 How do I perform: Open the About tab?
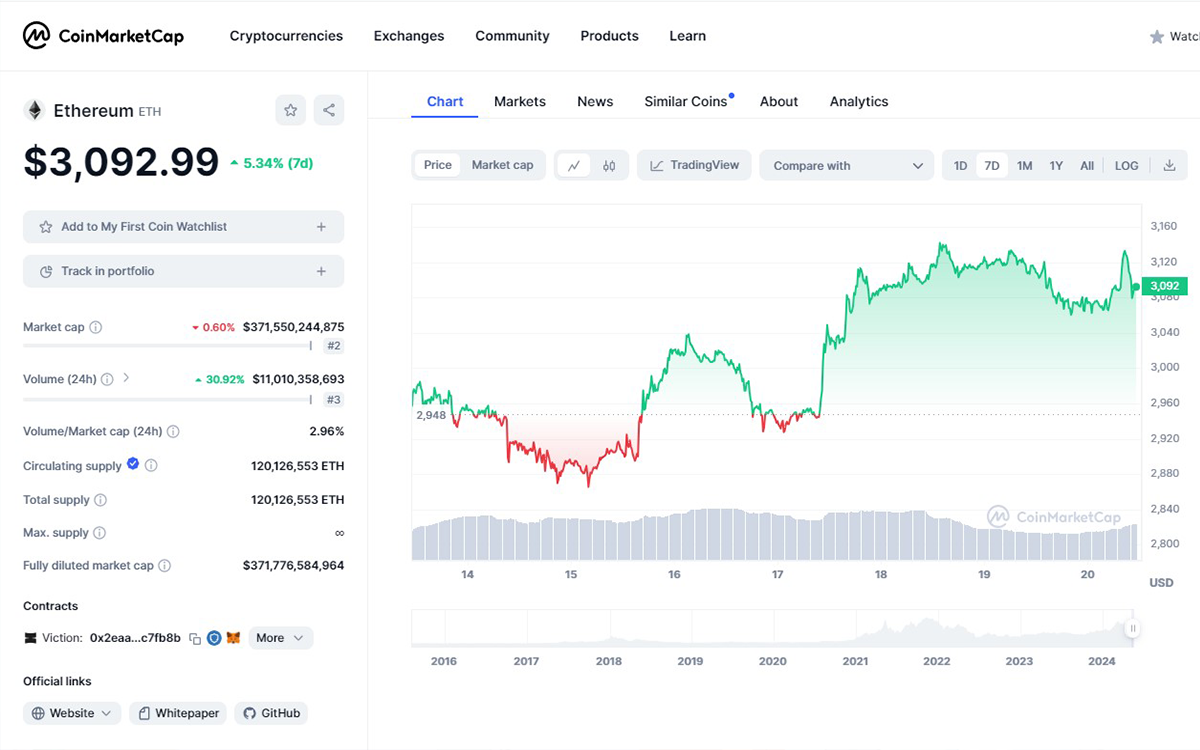[779, 101]
